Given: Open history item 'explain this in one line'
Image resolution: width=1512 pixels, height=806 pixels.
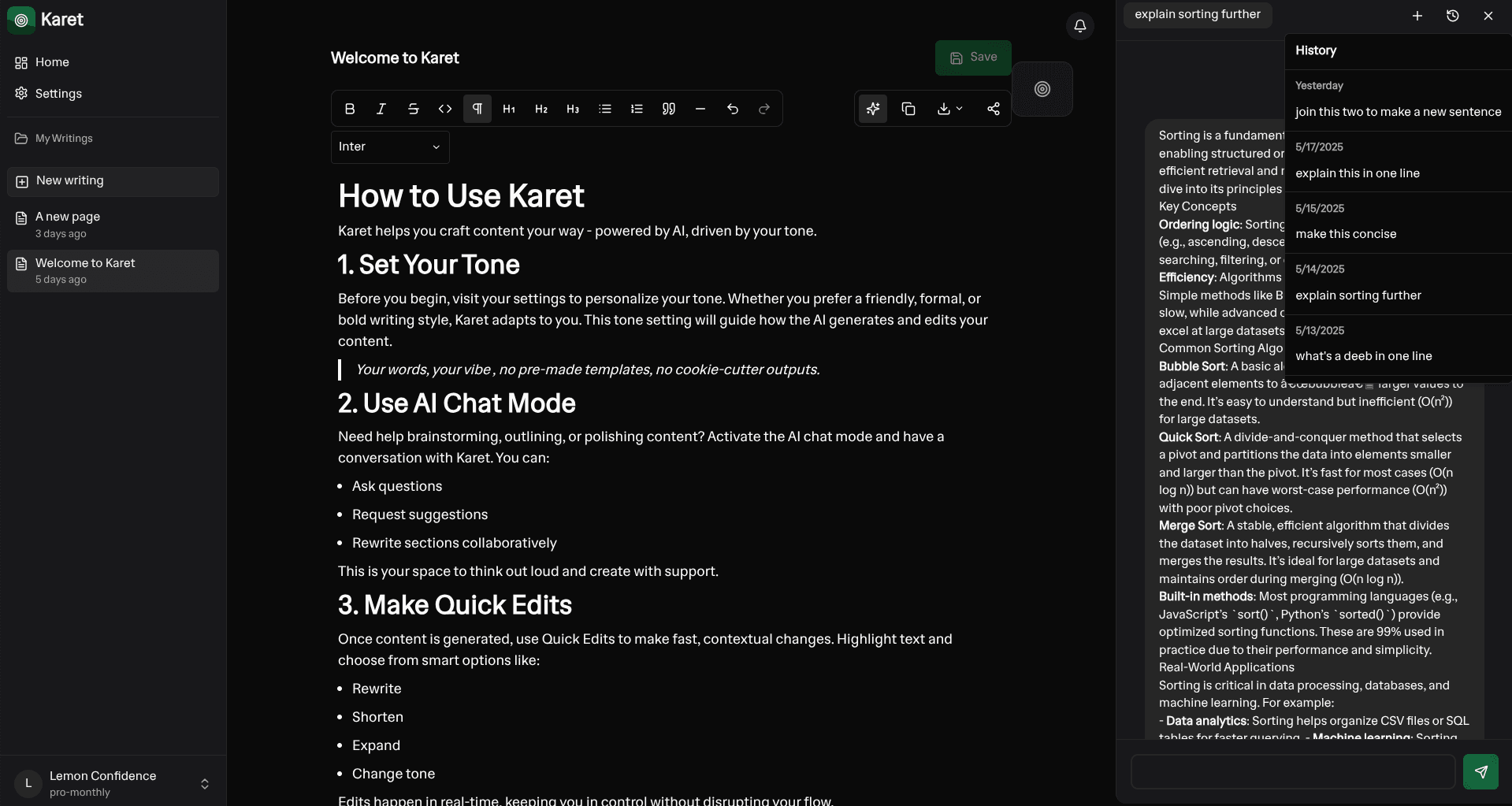Looking at the screenshot, I should point(1398,173).
